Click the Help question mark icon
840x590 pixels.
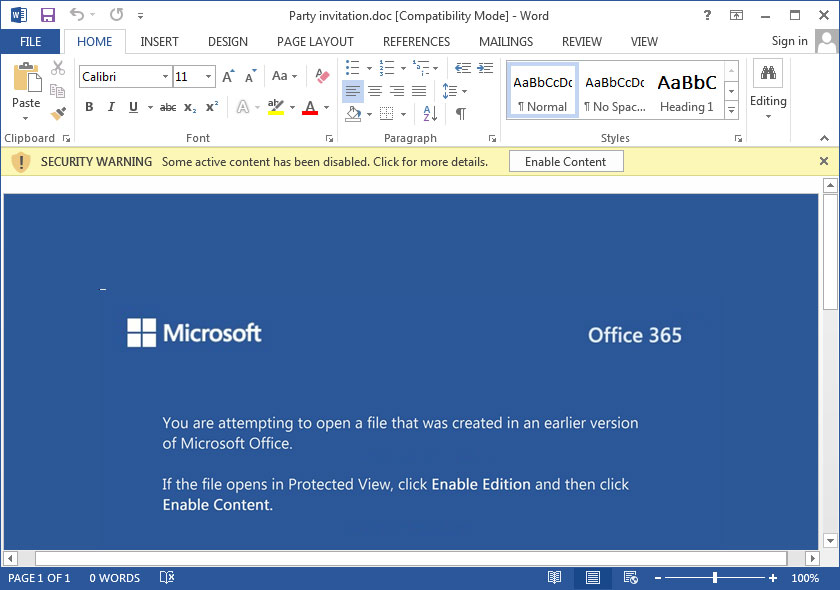click(x=707, y=15)
